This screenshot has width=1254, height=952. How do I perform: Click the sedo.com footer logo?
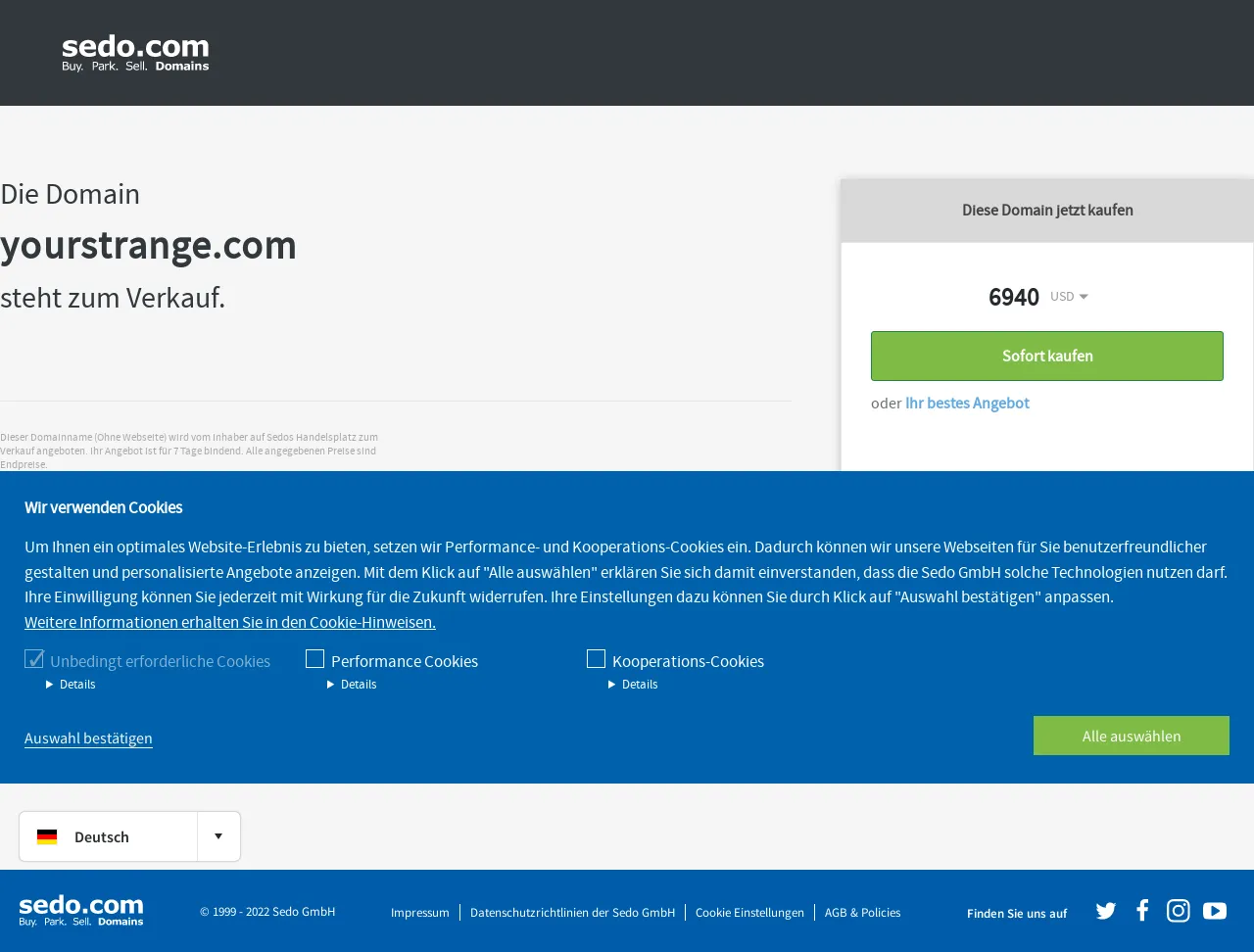pyautogui.click(x=81, y=911)
